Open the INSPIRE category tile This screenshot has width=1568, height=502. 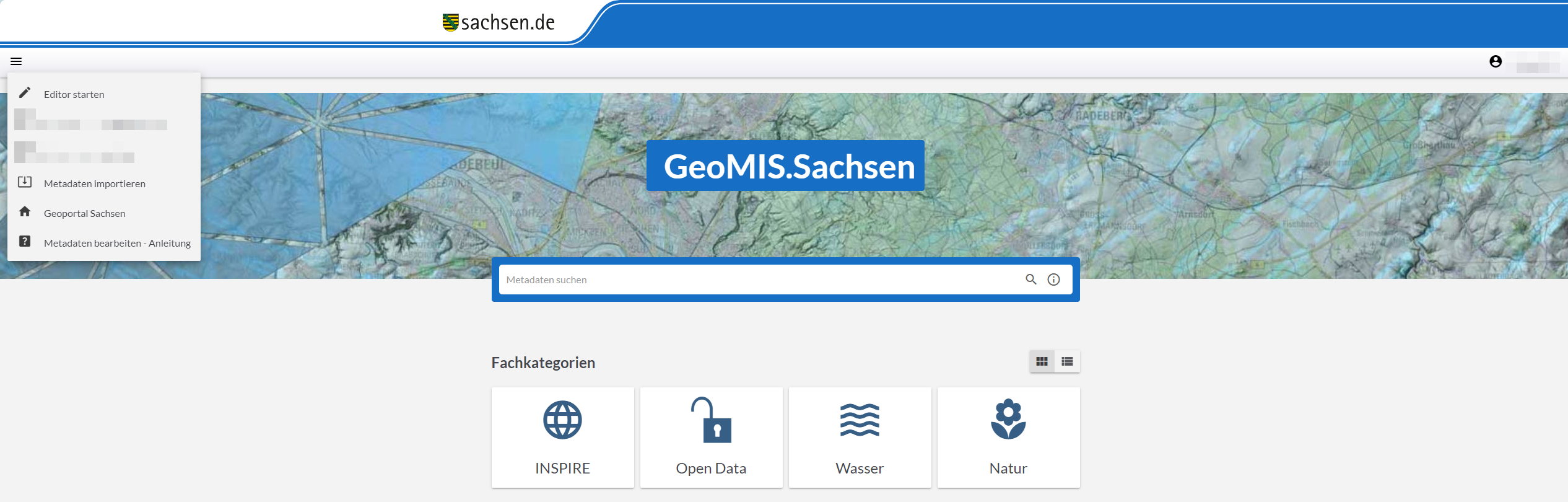pos(562,437)
